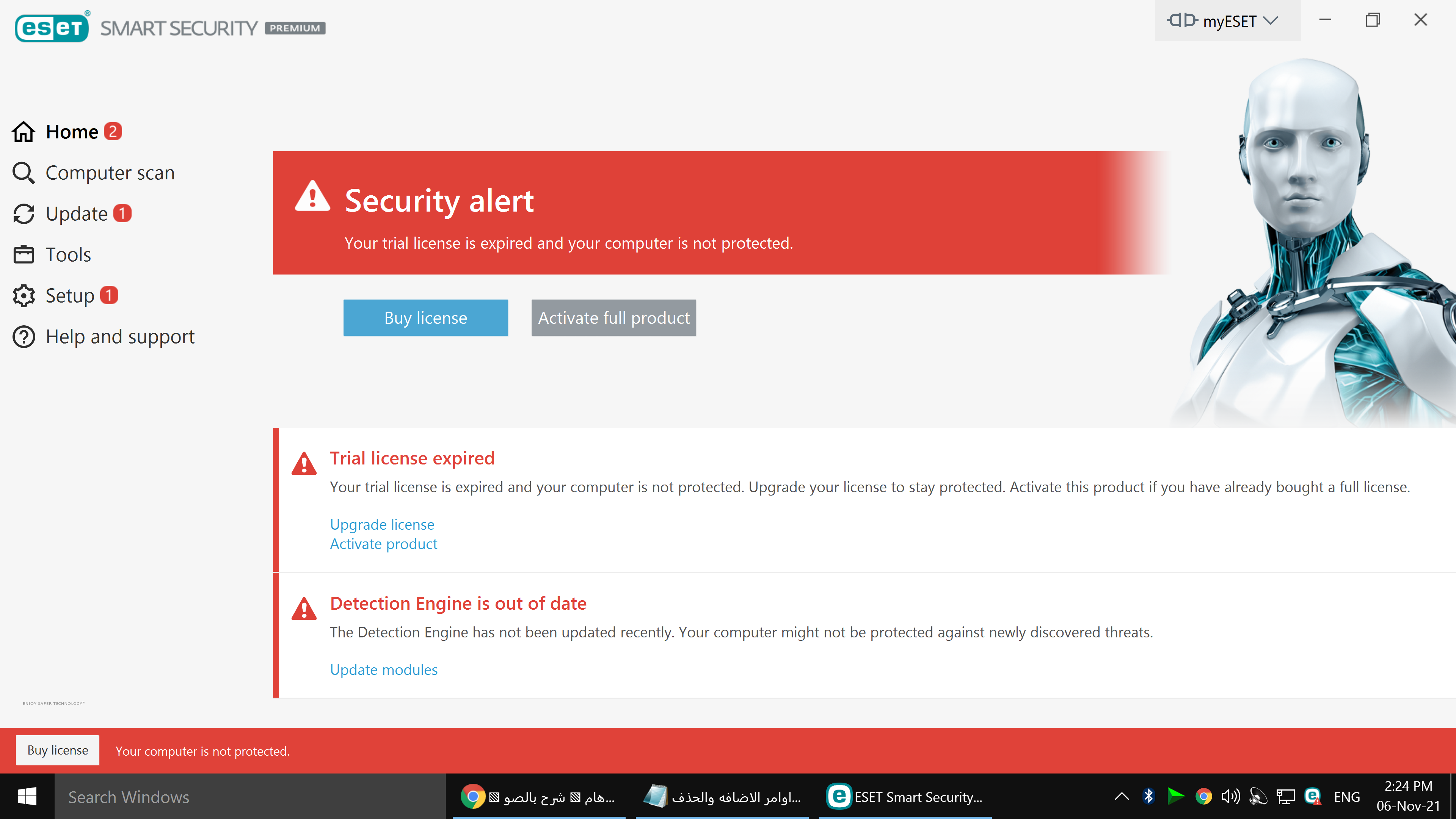Click the red 2 badge on Home

(113, 131)
